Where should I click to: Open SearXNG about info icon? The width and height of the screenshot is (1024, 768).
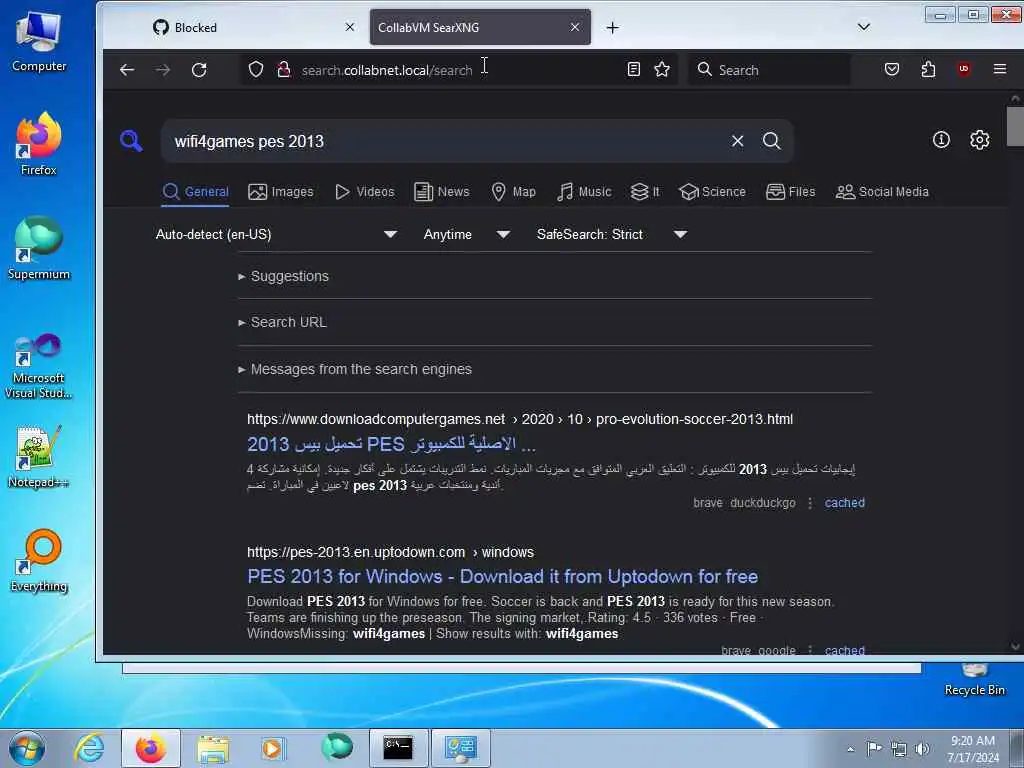(x=941, y=139)
